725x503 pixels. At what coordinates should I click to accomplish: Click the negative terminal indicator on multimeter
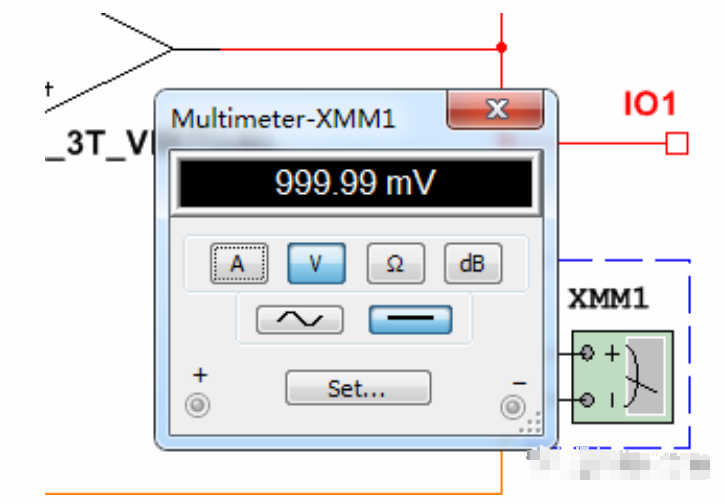(513, 407)
